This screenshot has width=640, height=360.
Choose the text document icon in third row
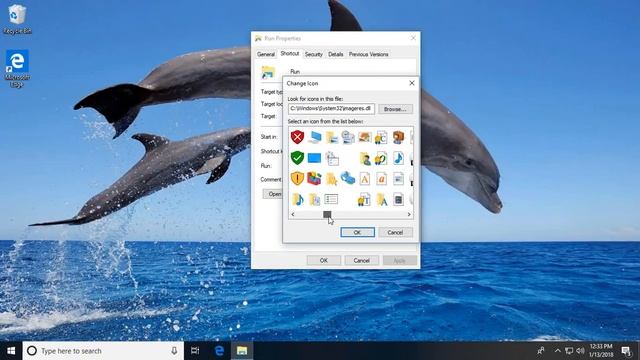click(398, 178)
